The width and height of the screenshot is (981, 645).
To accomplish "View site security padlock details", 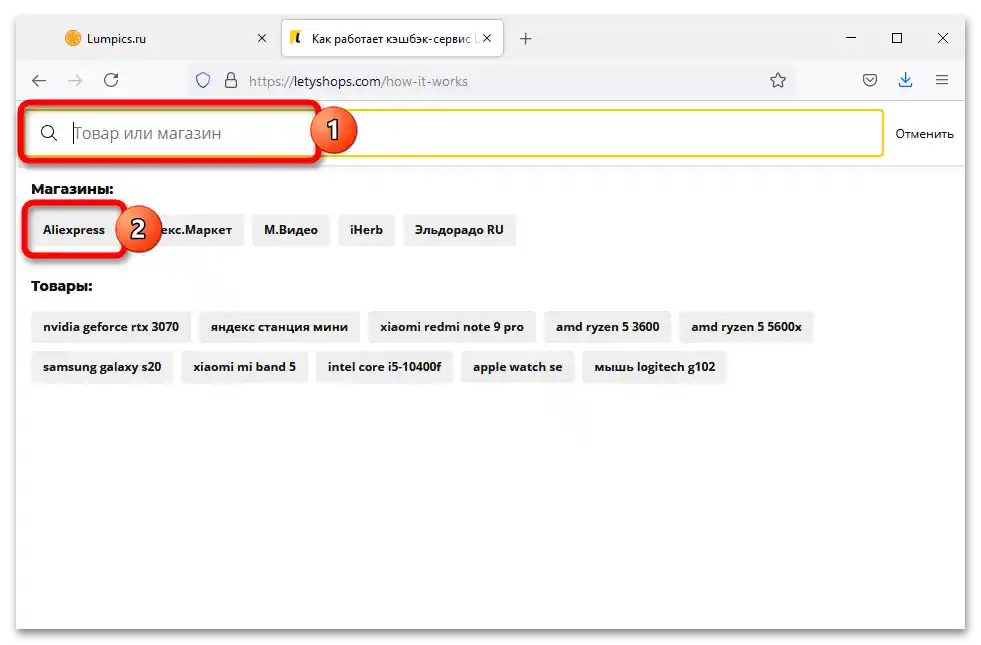I will (231, 81).
